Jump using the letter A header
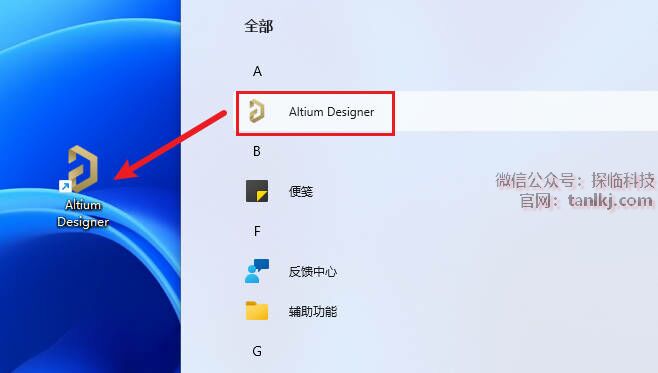658x373 pixels. pos(257,71)
